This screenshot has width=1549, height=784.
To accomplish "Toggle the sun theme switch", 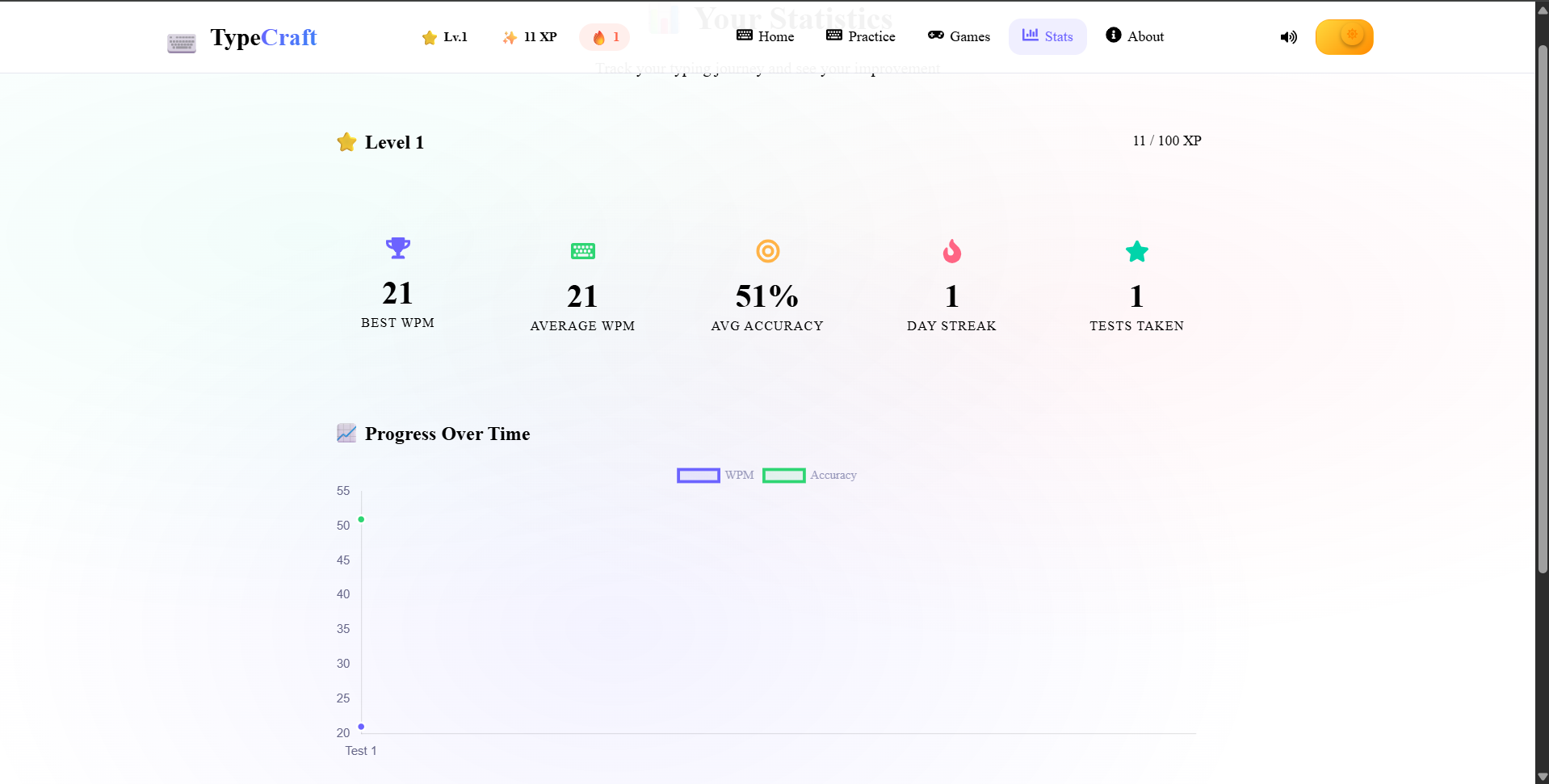I will point(1345,37).
